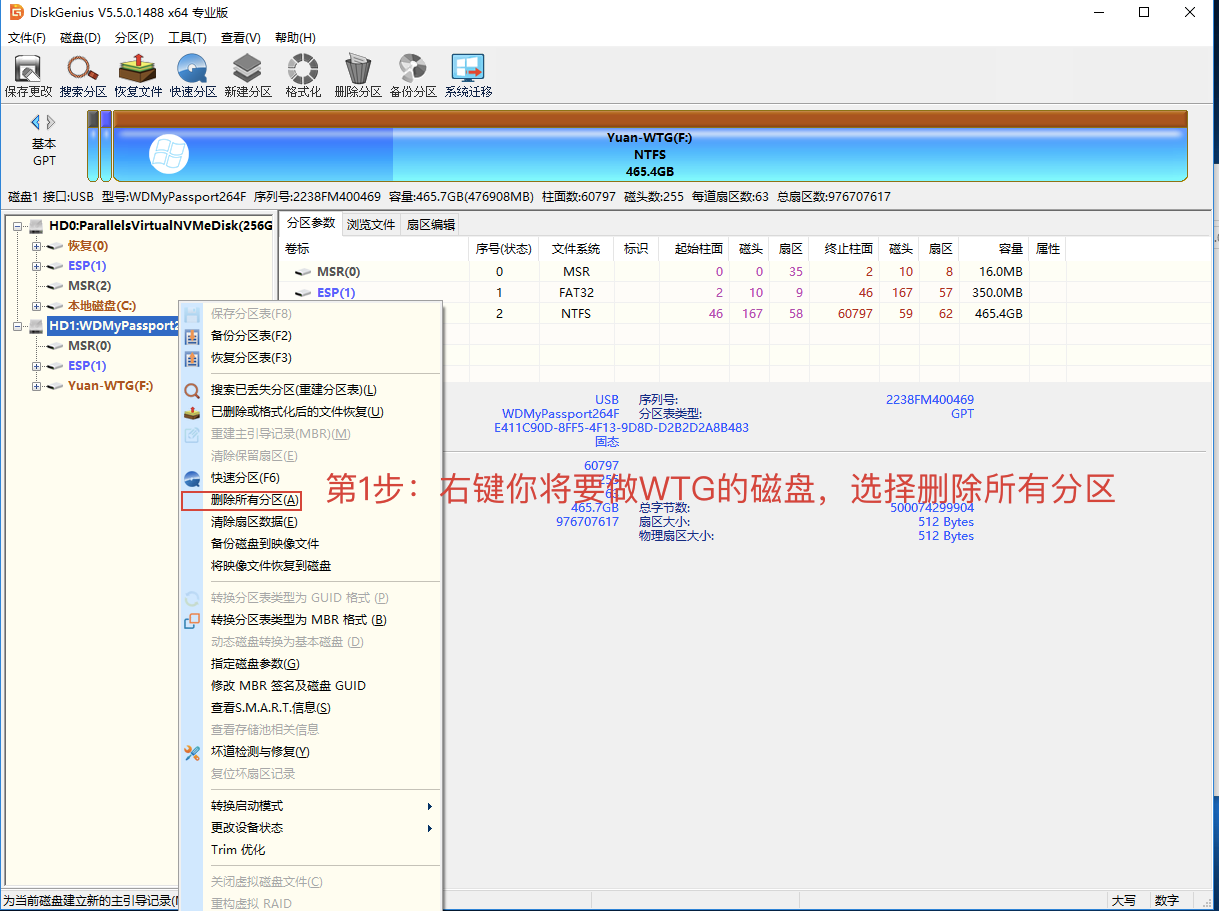Open the 转换启动模式 submenu
The height and width of the screenshot is (911, 1219).
(x=310, y=806)
